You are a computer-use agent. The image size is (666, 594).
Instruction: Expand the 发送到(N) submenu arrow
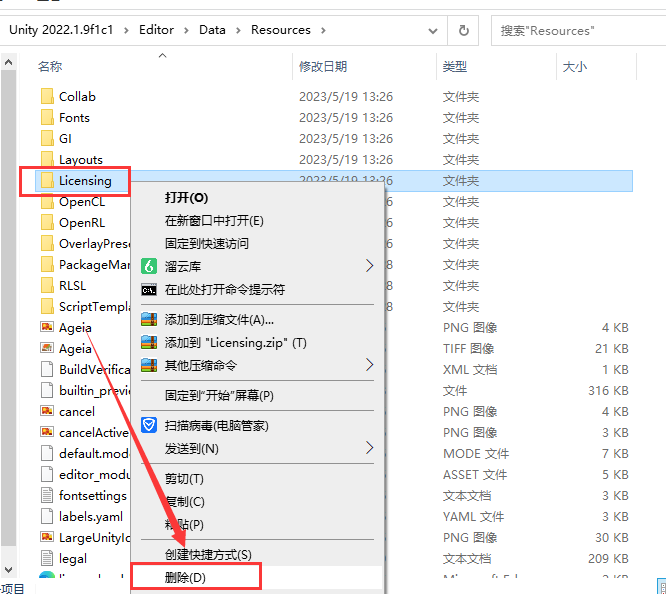coord(370,448)
